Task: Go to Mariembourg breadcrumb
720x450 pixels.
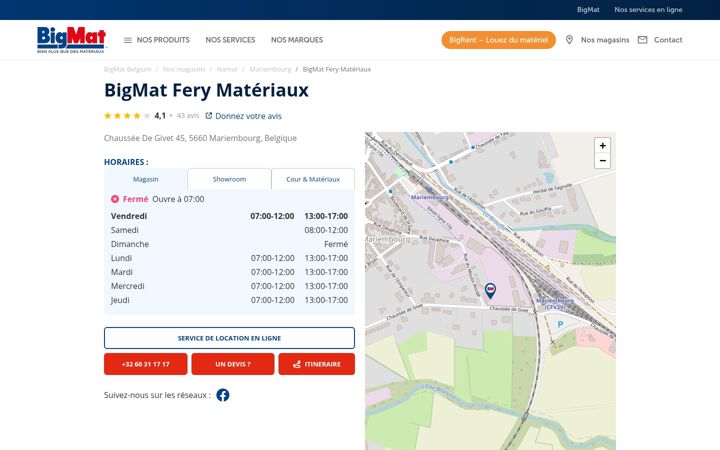Action: click(270, 69)
